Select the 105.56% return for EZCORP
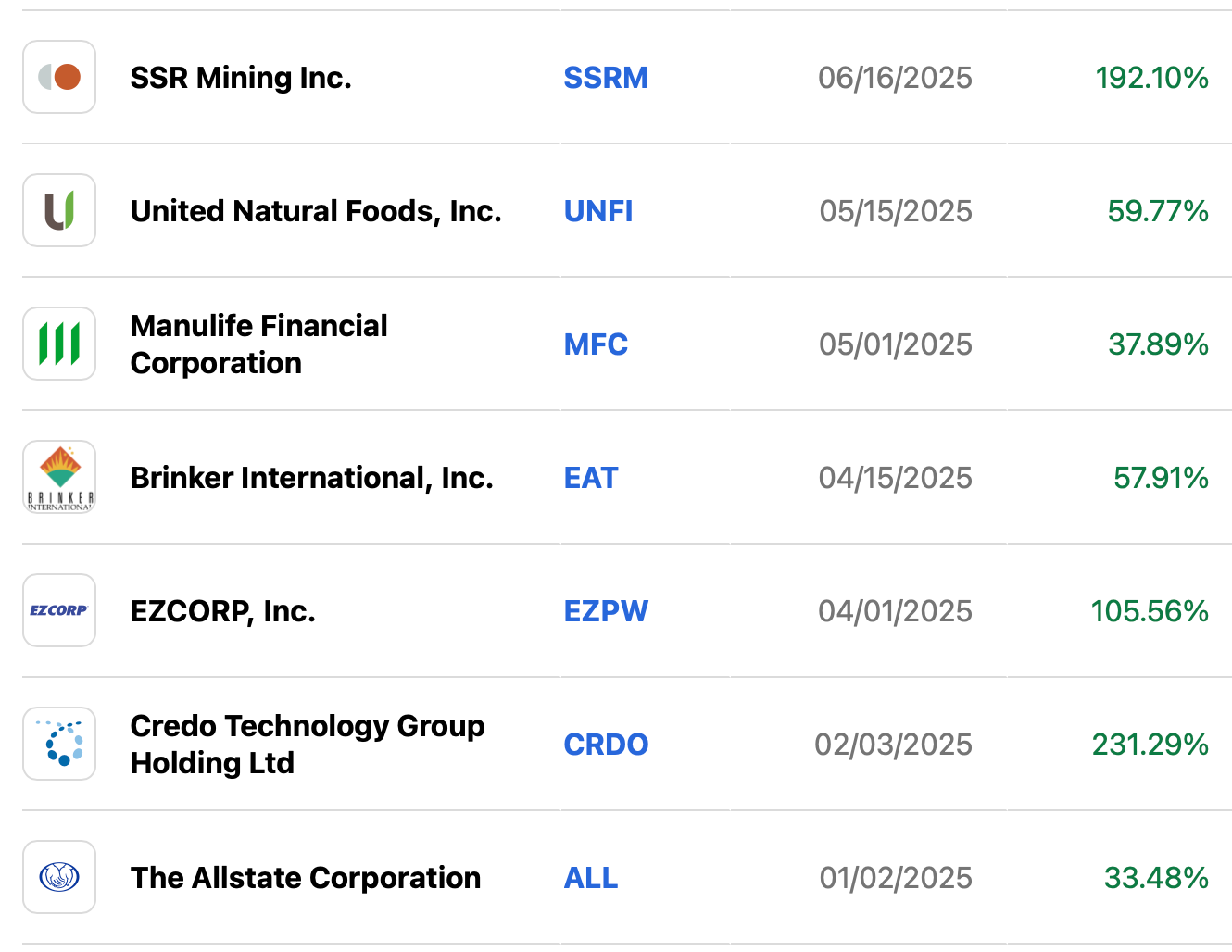Image resolution: width=1232 pixels, height=952 pixels. (1150, 611)
